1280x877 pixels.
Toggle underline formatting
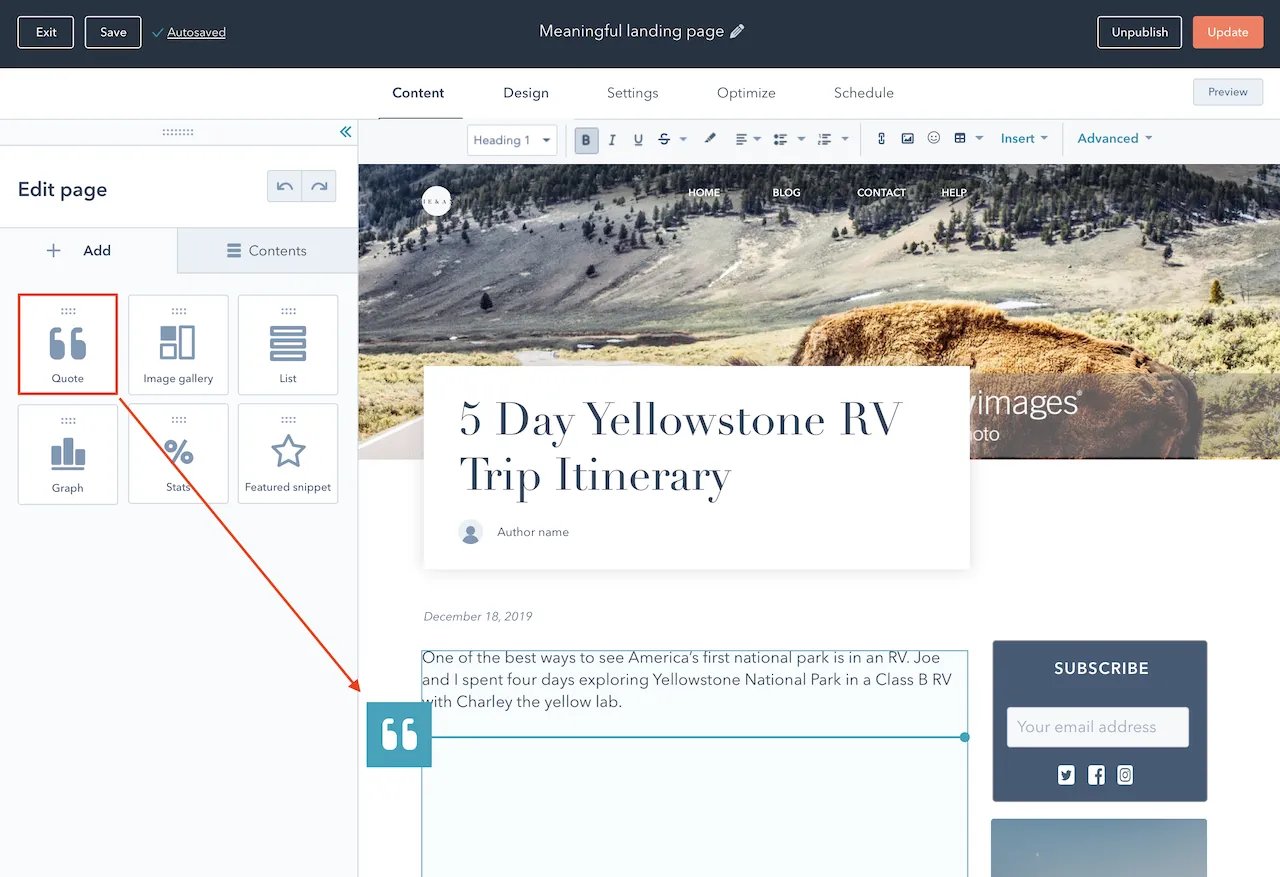pos(638,140)
